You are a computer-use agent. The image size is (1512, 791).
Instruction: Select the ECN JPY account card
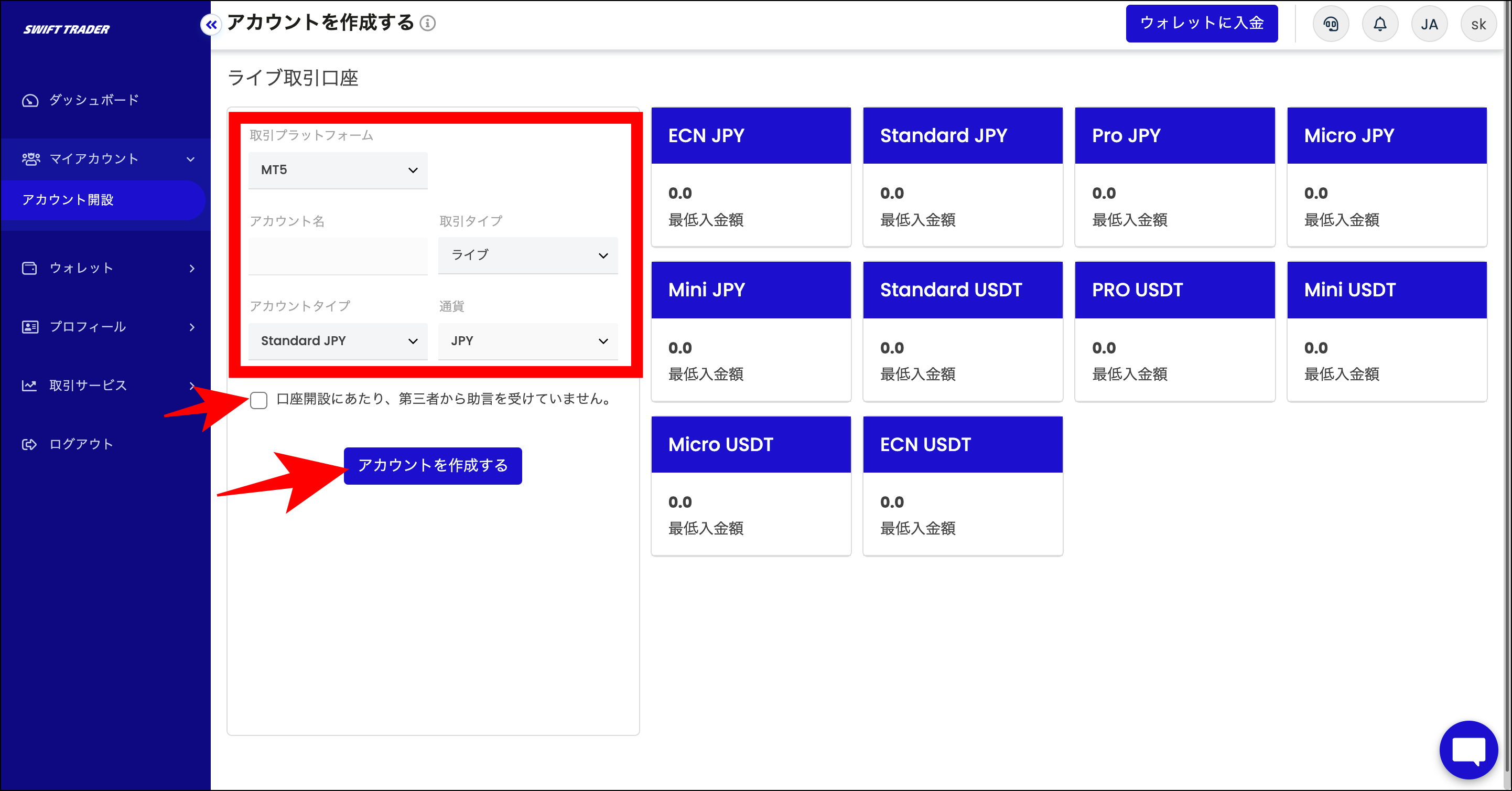point(751,176)
